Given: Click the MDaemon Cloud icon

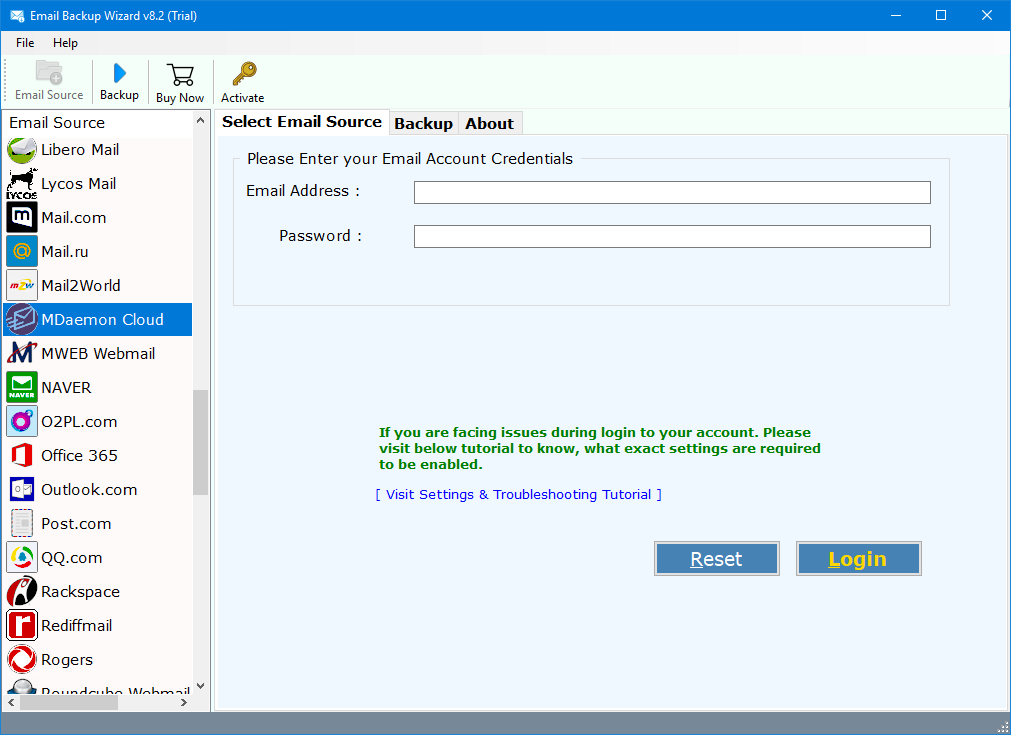Looking at the screenshot, I should pos(21,320).
